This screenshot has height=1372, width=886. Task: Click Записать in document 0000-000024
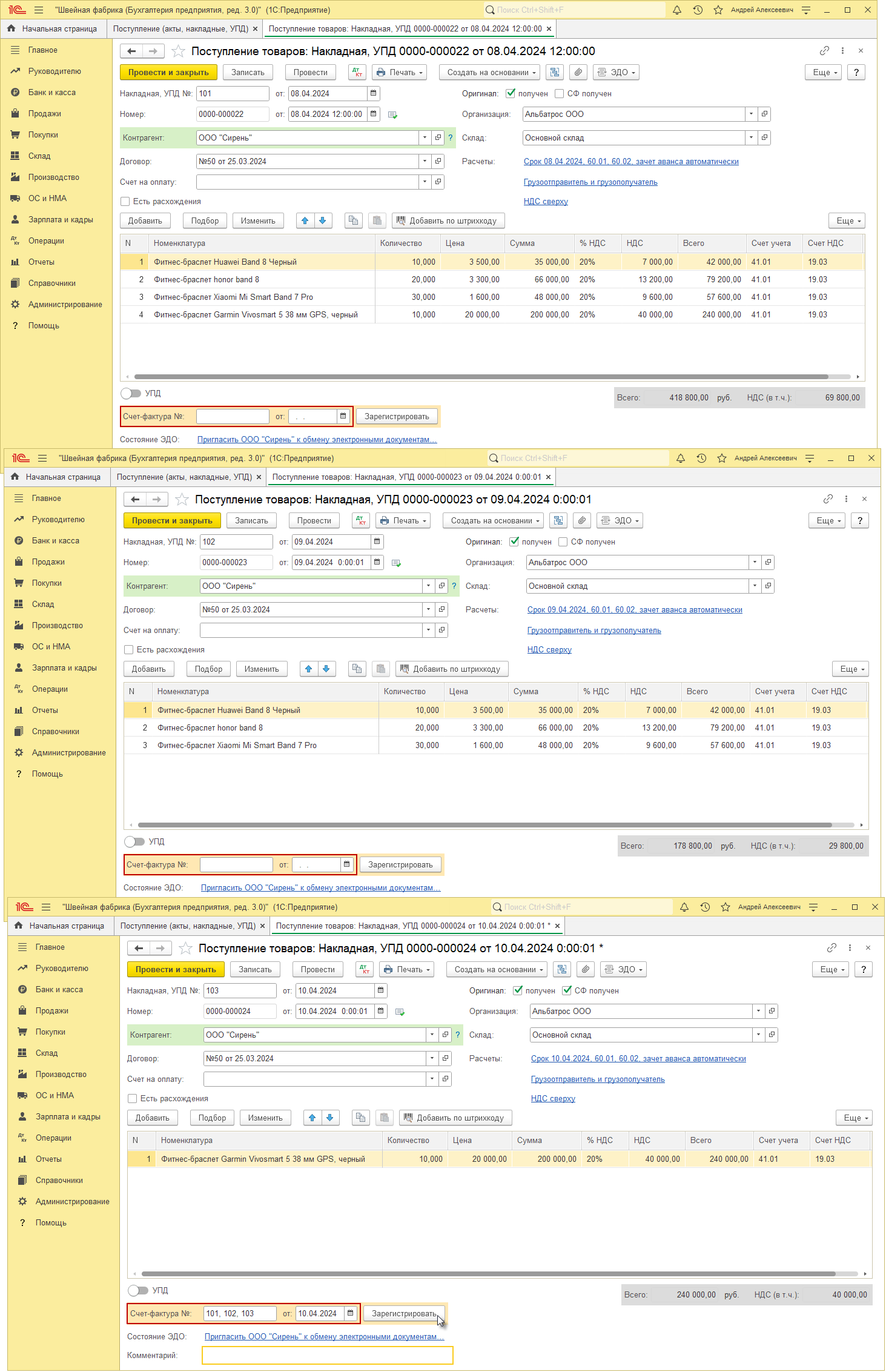(255, 969)
